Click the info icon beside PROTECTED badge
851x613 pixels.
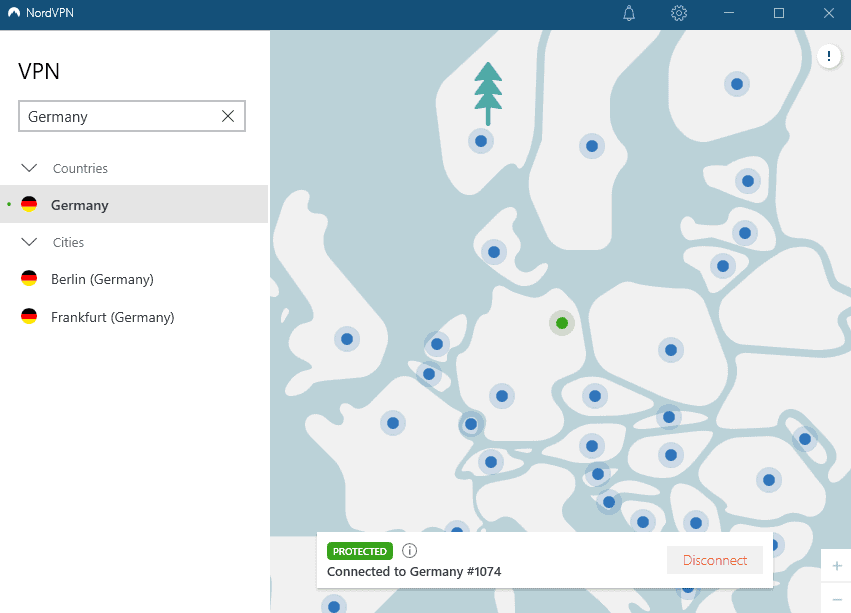pyautogui.click(x=409, y=551)
